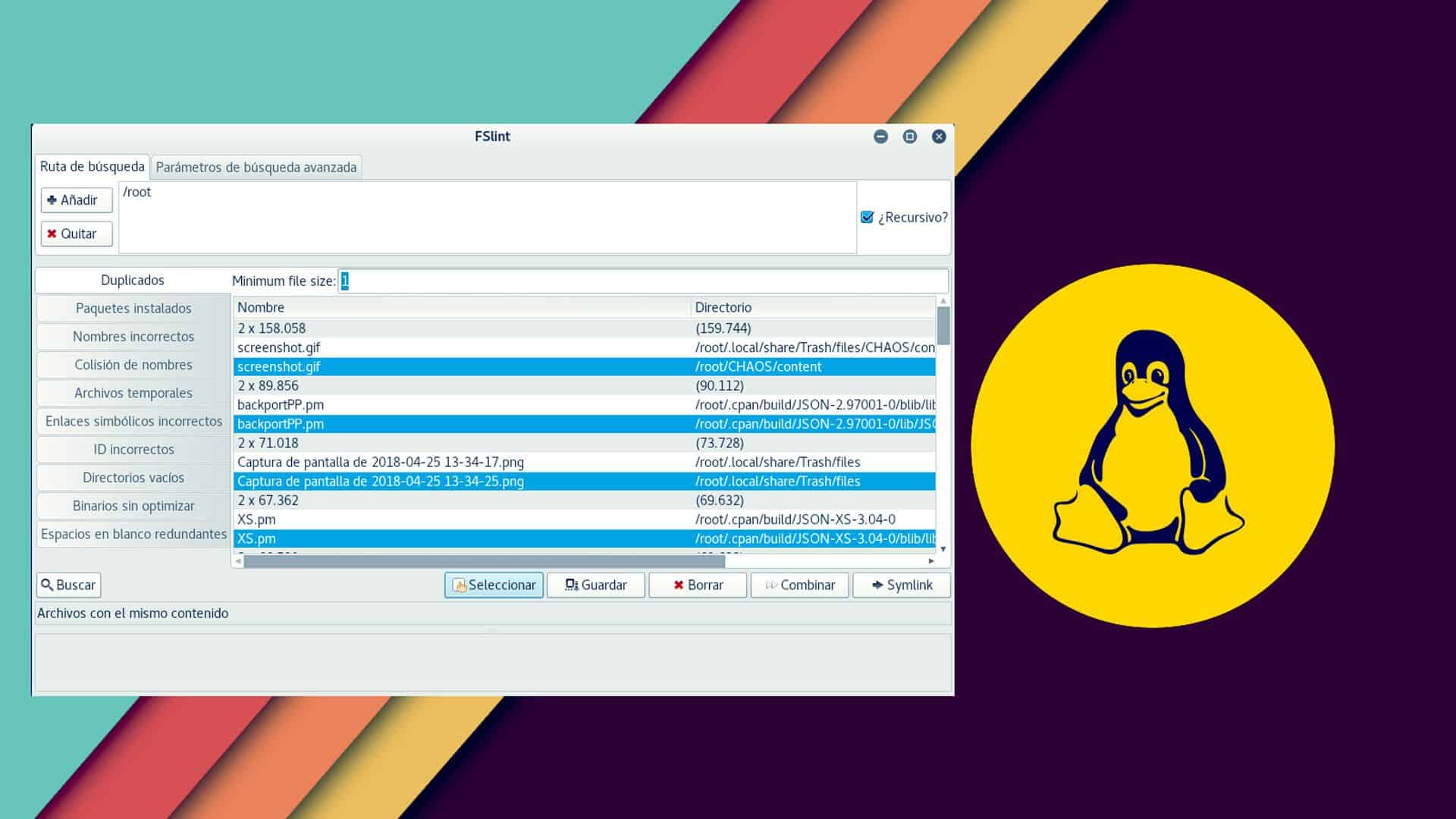Switch to the Ruta de búsqueda tab
The height and width of the screenshot is (819, 1456).
[x=93, y=166]
